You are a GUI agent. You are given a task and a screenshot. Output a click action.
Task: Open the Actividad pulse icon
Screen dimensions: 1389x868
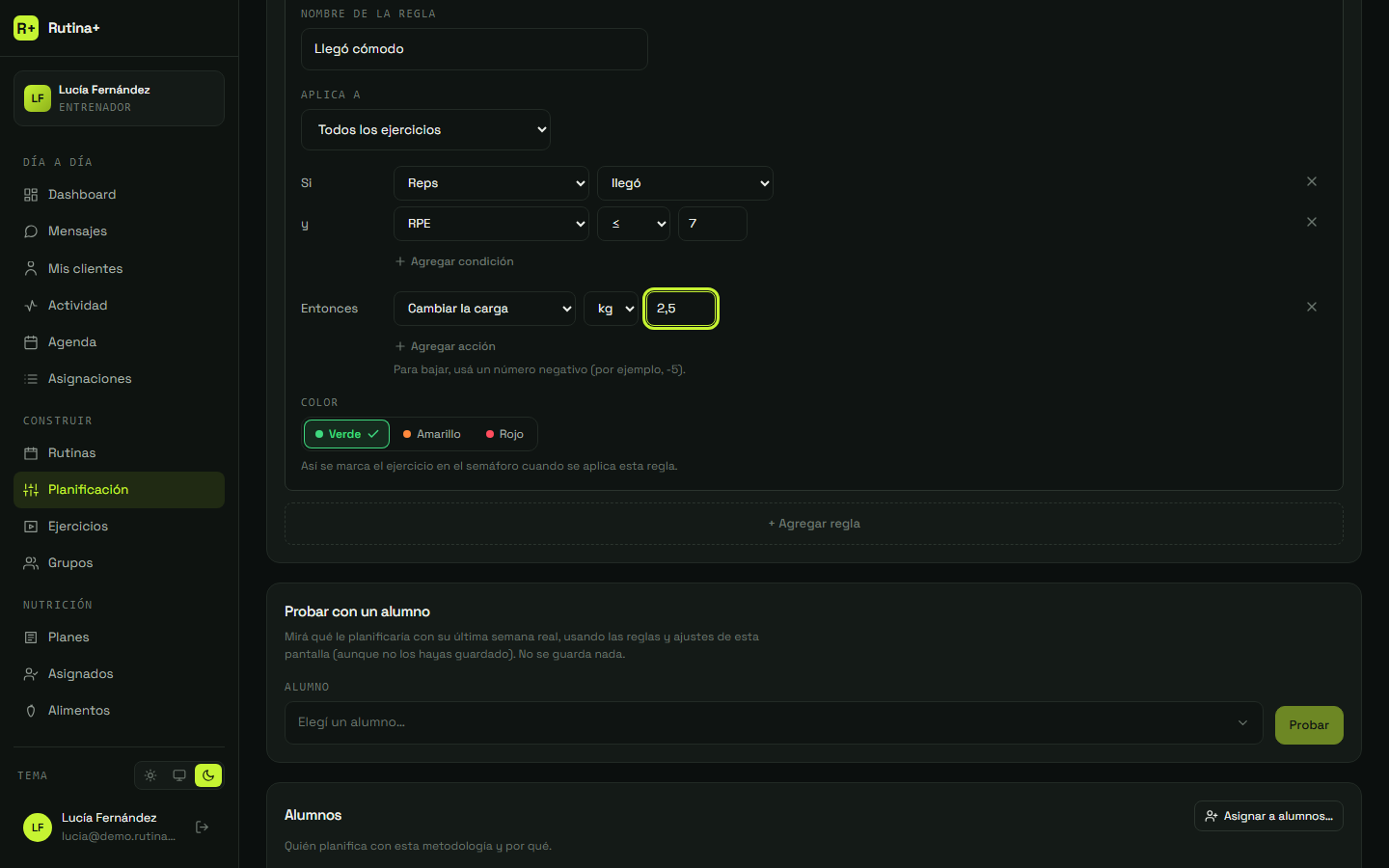(x=31, y=306)
